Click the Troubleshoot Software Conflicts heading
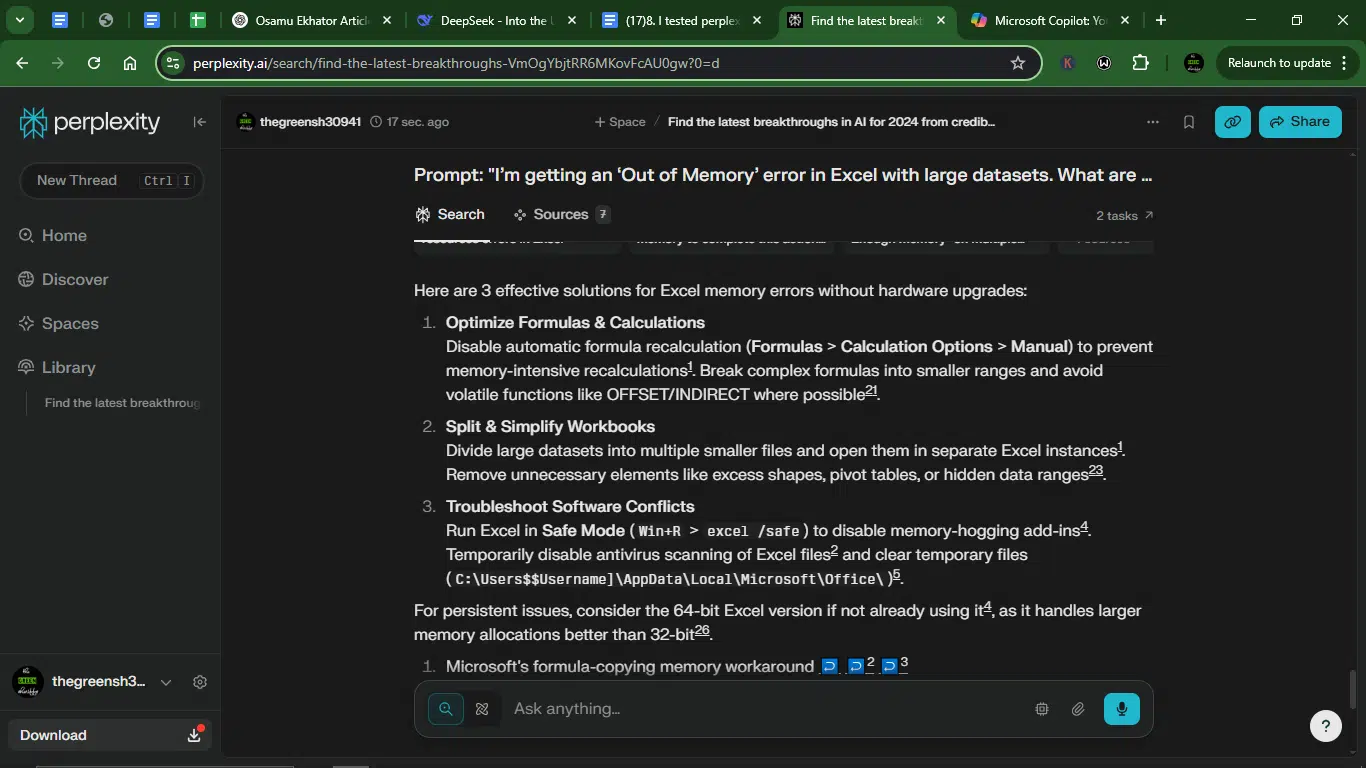Viewport: 1366px width, 768px height. pyautogui.click(x=570, y=507)
